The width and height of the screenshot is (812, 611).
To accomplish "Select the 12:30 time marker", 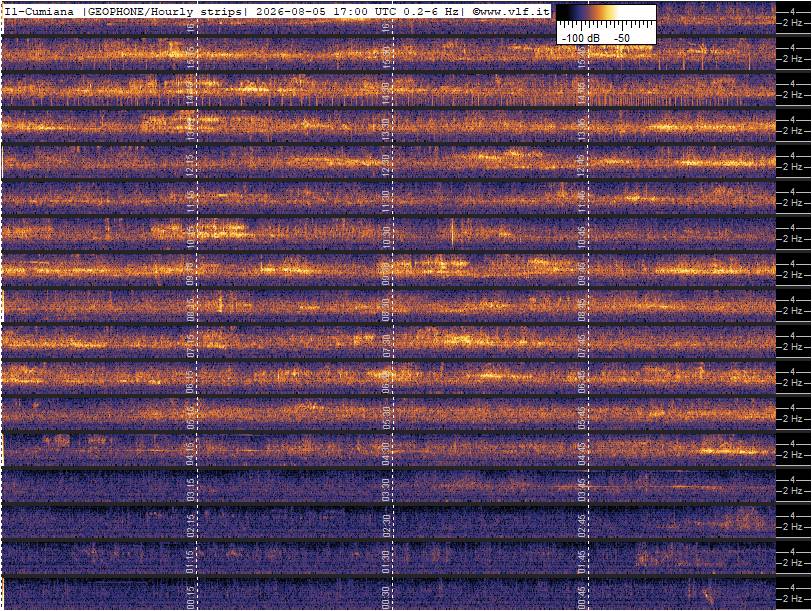I will [386, 166].
